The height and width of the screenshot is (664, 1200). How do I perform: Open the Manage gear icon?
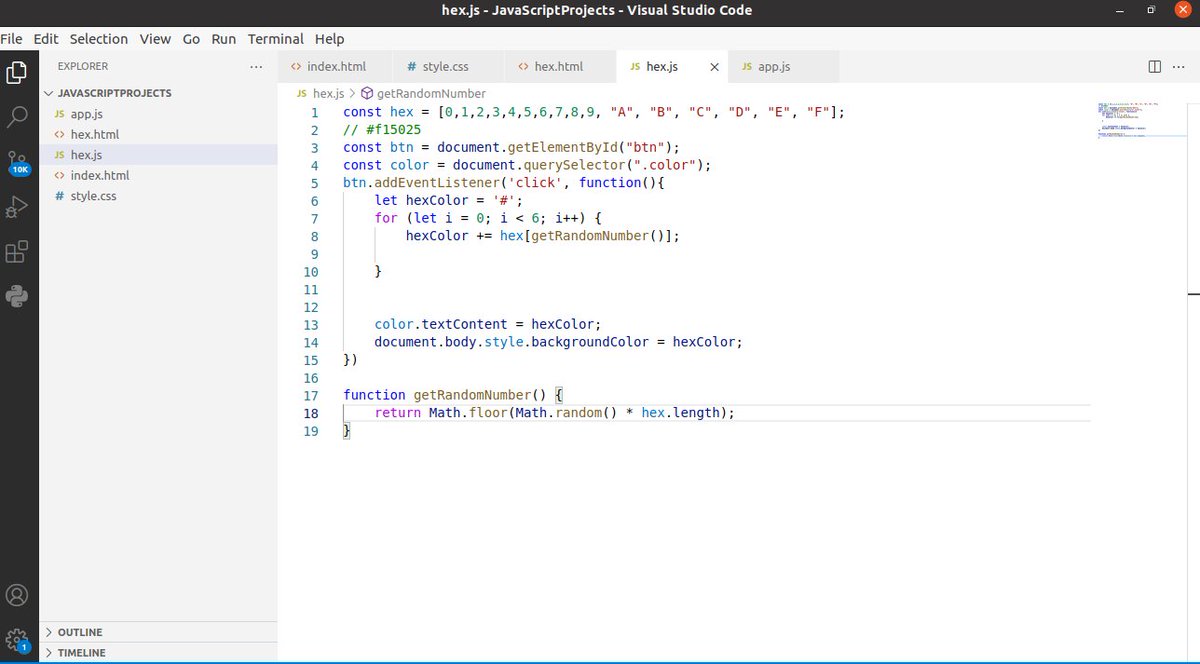coord(17,640)
